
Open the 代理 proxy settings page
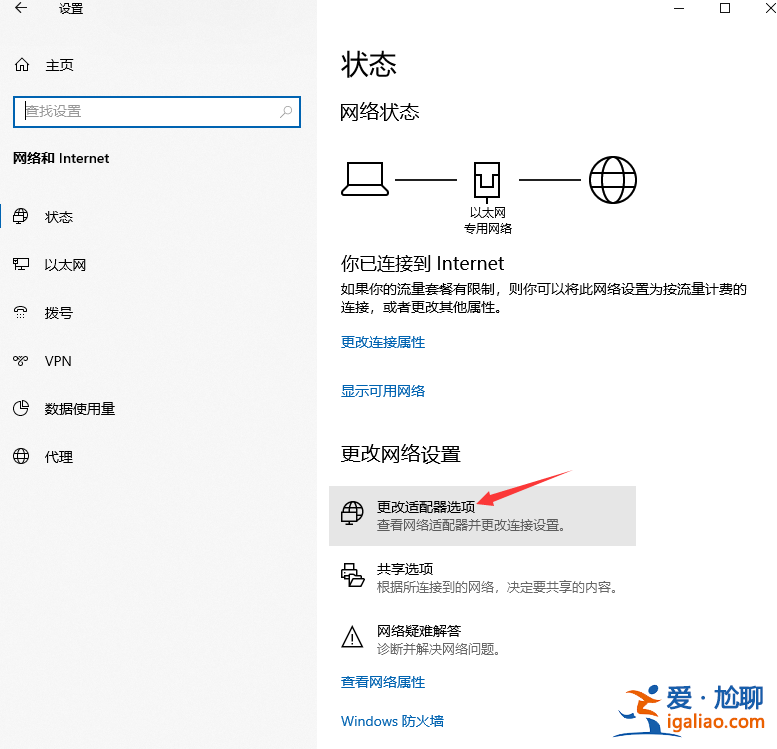point(59,457)
